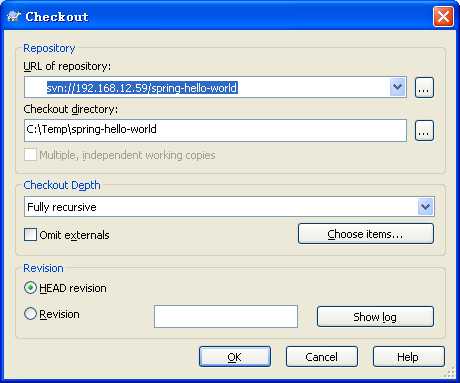Expand the Checkout Depth dropdown arrow
Viewport: 460px width, 383px height.
click(x=425, y=207)
